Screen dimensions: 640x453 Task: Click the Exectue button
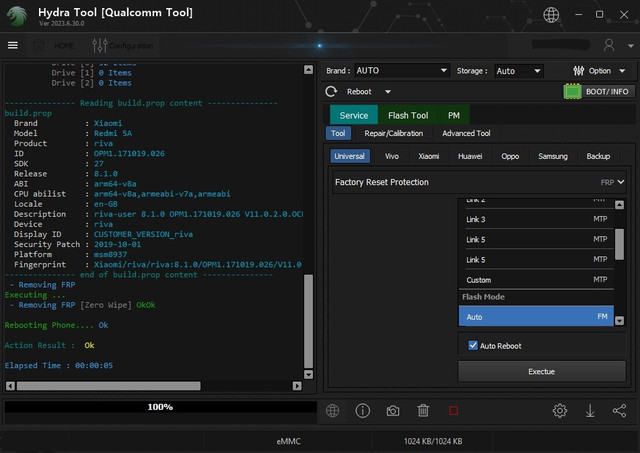(x=542, y=371)
